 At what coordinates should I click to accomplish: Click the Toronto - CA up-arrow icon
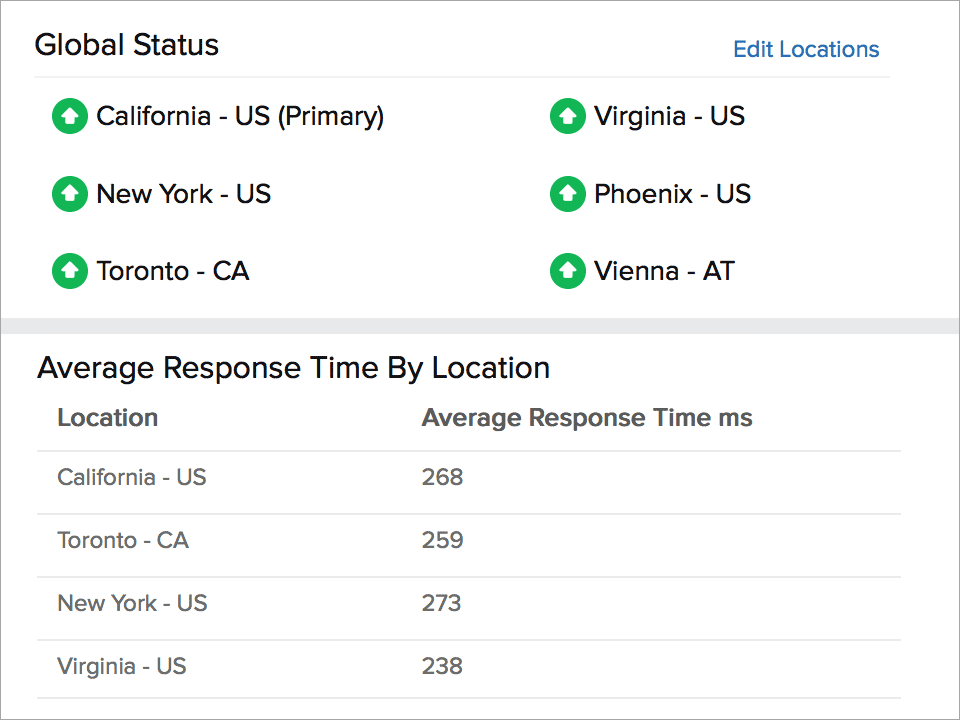click(70, 271)
